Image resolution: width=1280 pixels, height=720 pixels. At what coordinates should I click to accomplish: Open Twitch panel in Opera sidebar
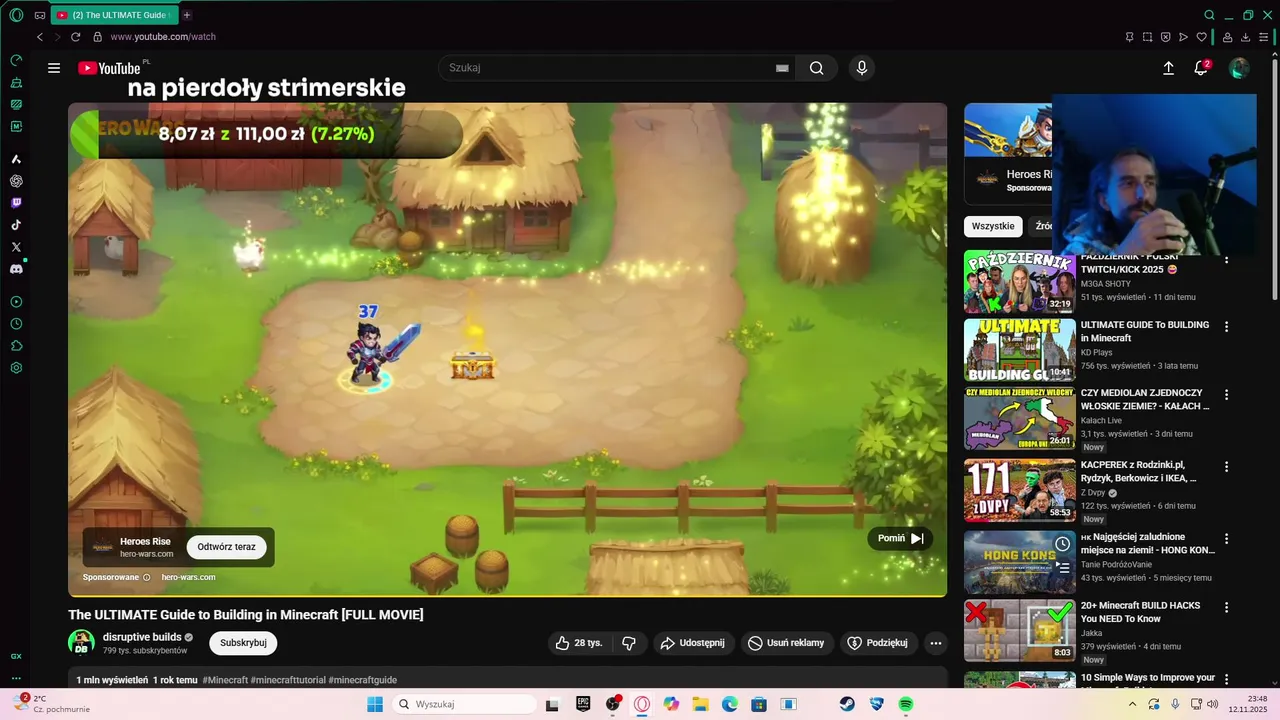16,203
